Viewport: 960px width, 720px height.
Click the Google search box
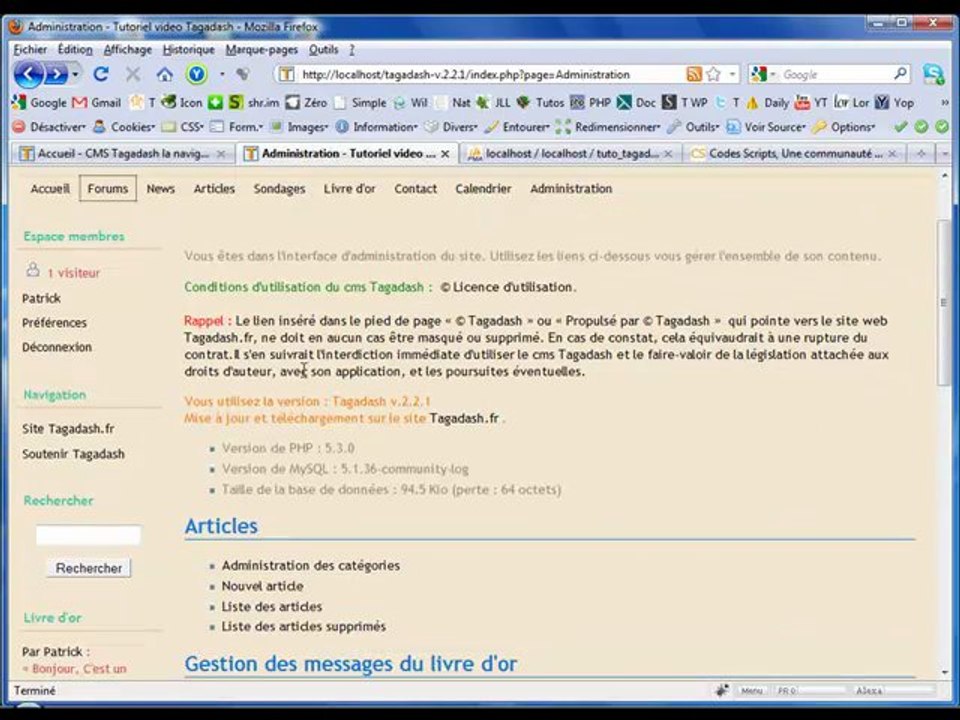pyautogui.click(x=836, y=75)
